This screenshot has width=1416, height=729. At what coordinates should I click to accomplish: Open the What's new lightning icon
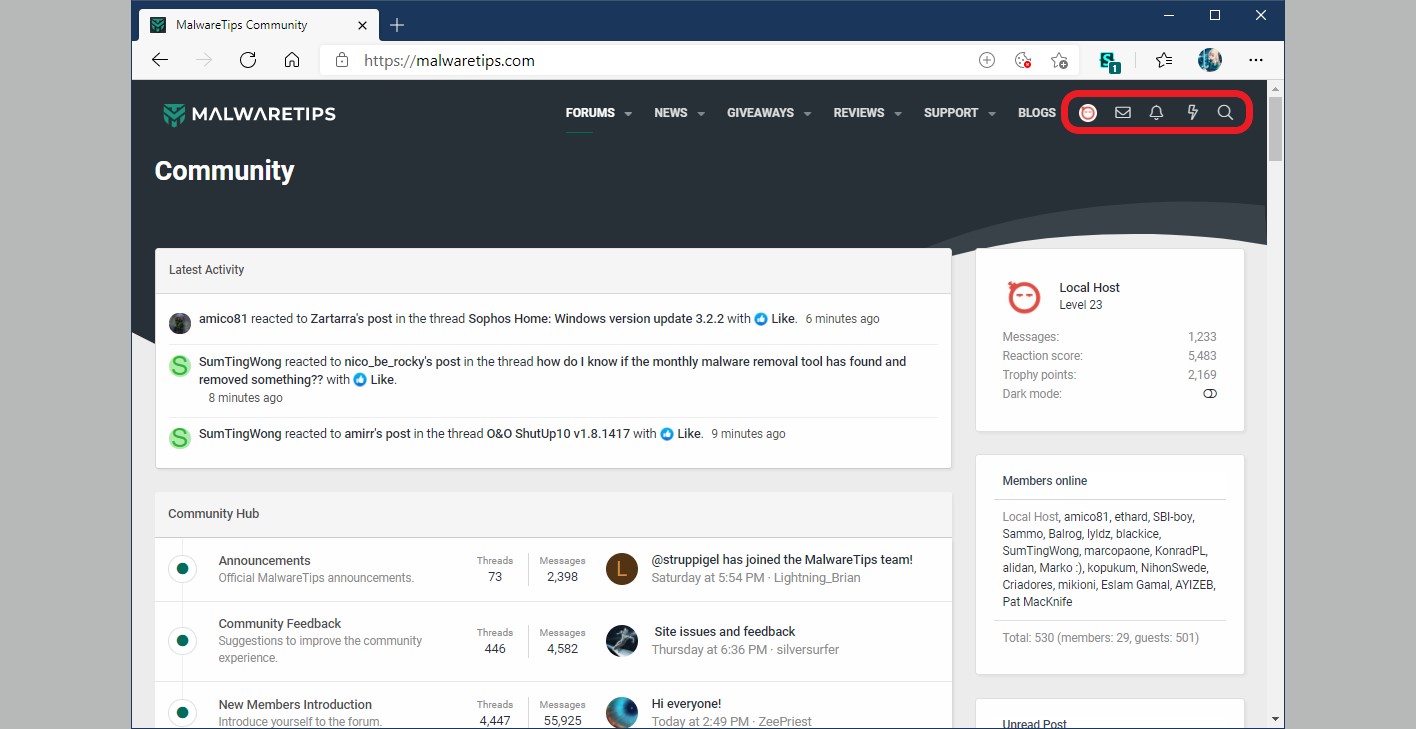click(x=1192, y=113)
